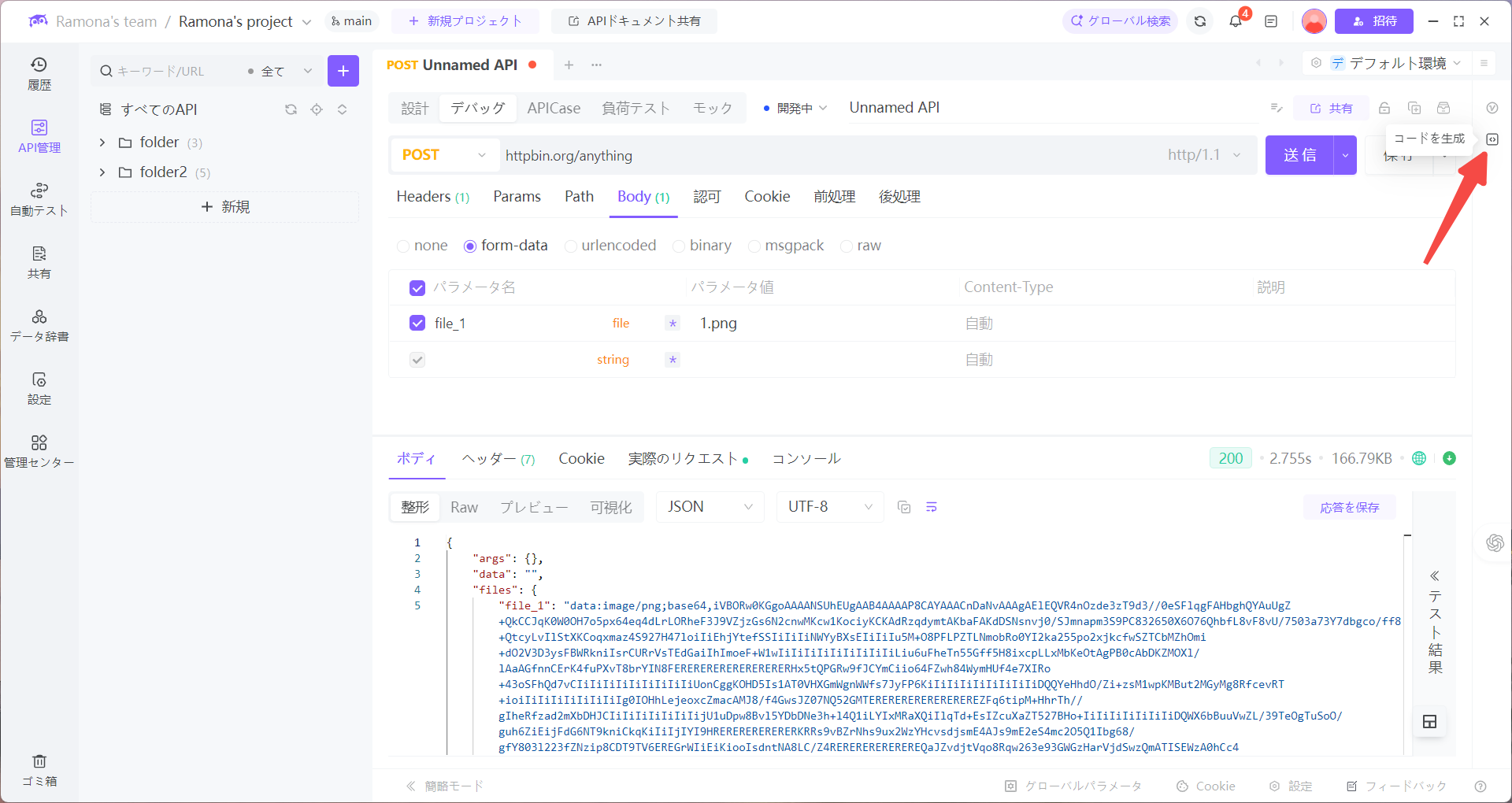The image size is (1512, 803).
Task: Select the raw body type radio button
Action: pyautogui.click(x=847, y=246)
